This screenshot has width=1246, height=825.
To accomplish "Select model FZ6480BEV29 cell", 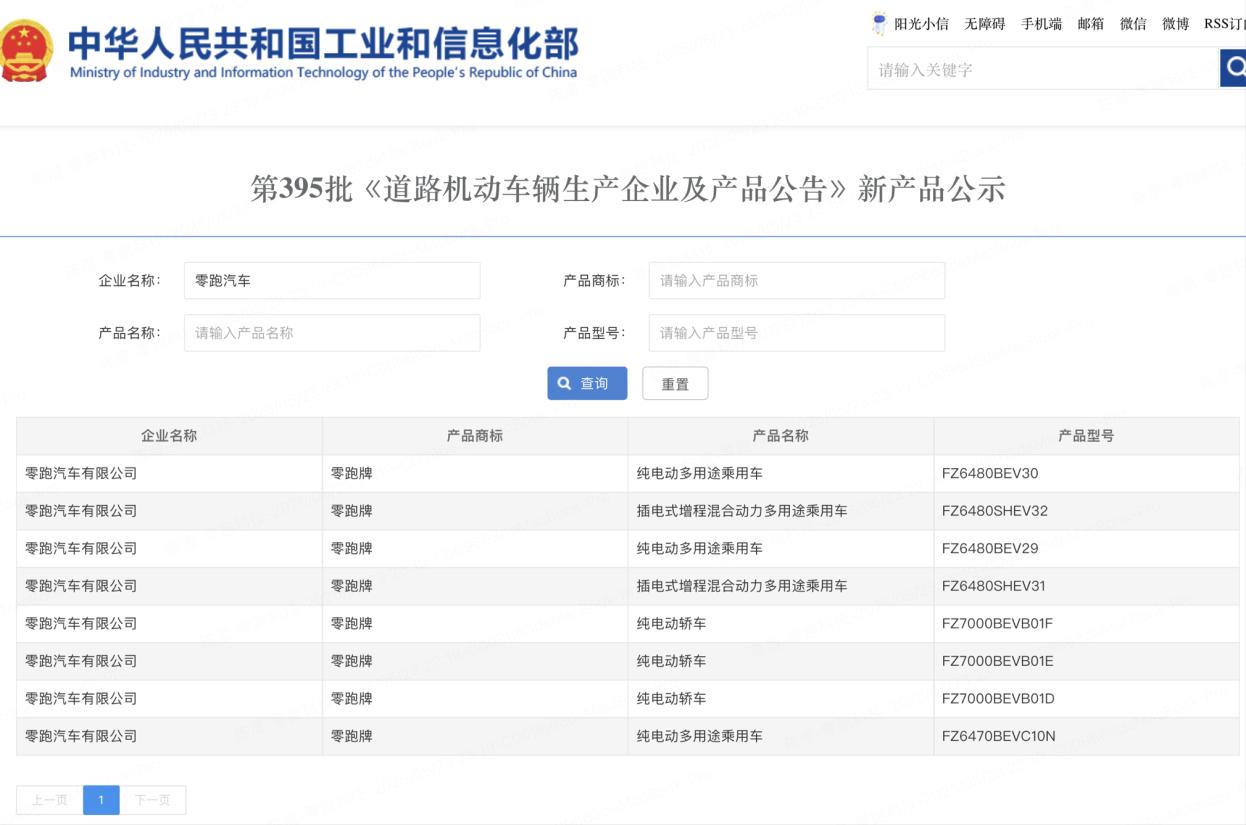I will [x=1087, y=548].
